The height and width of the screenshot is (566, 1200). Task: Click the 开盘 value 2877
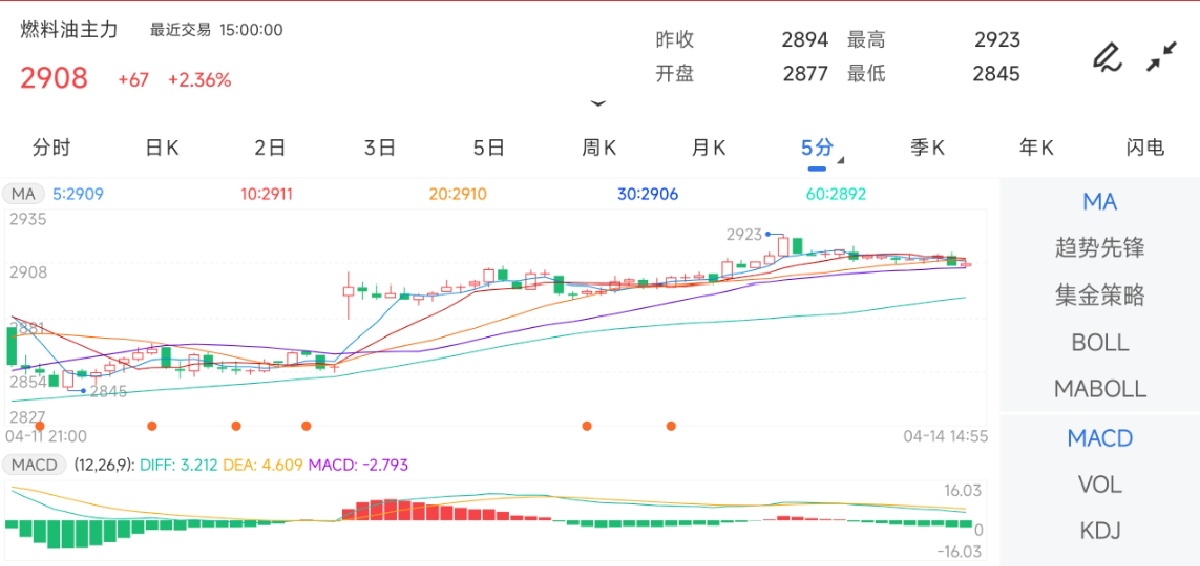tap(805, 73)
